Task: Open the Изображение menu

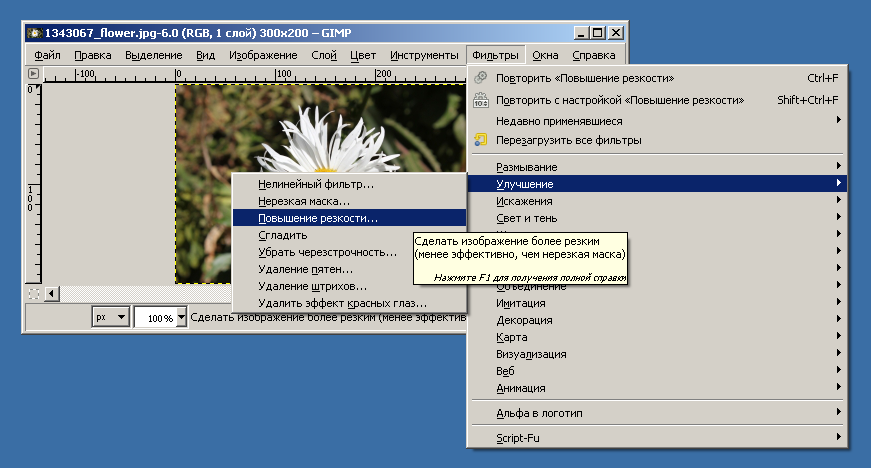Action: (263, 55)
